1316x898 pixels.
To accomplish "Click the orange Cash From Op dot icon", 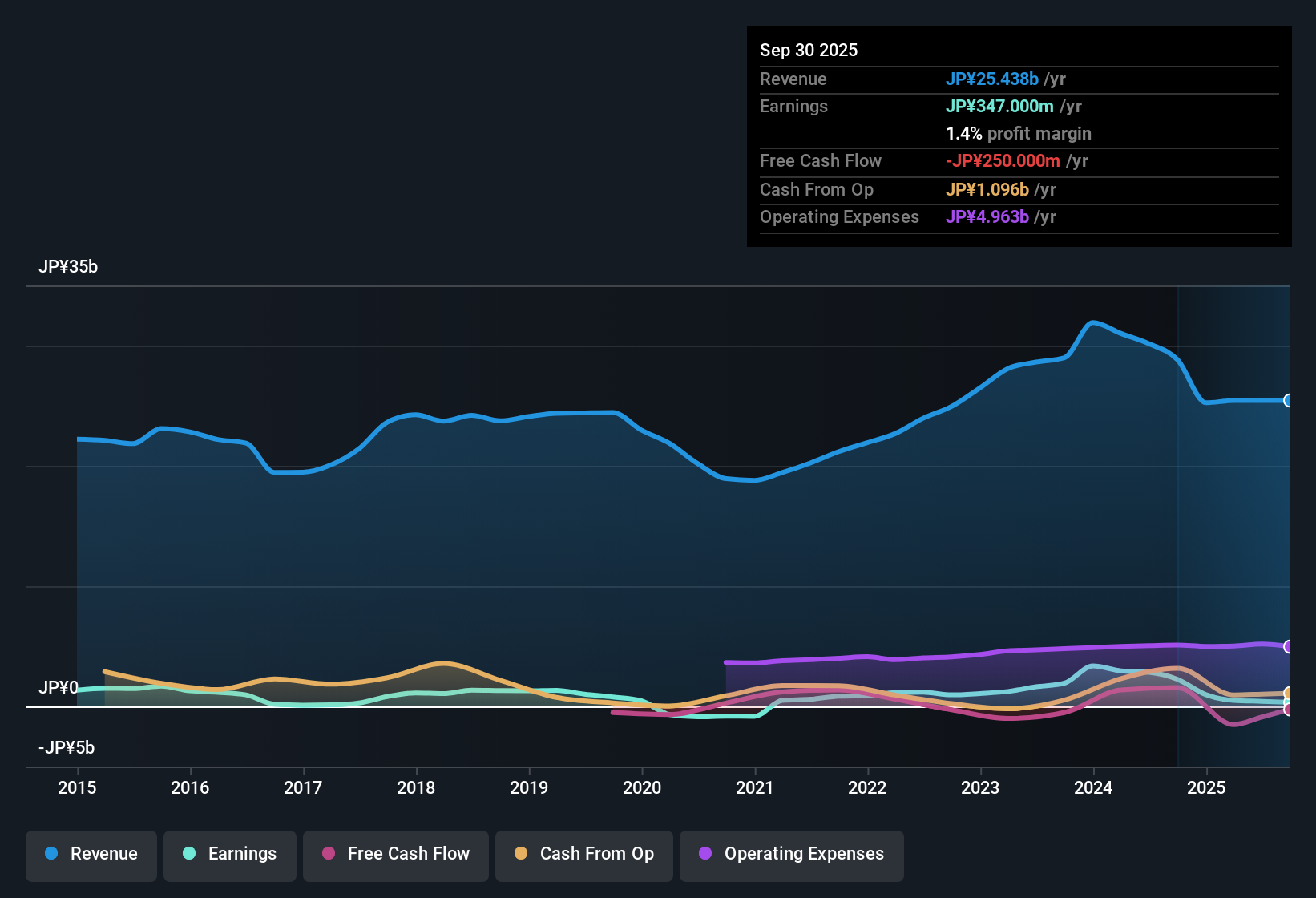I will click(x=520, y=854).
